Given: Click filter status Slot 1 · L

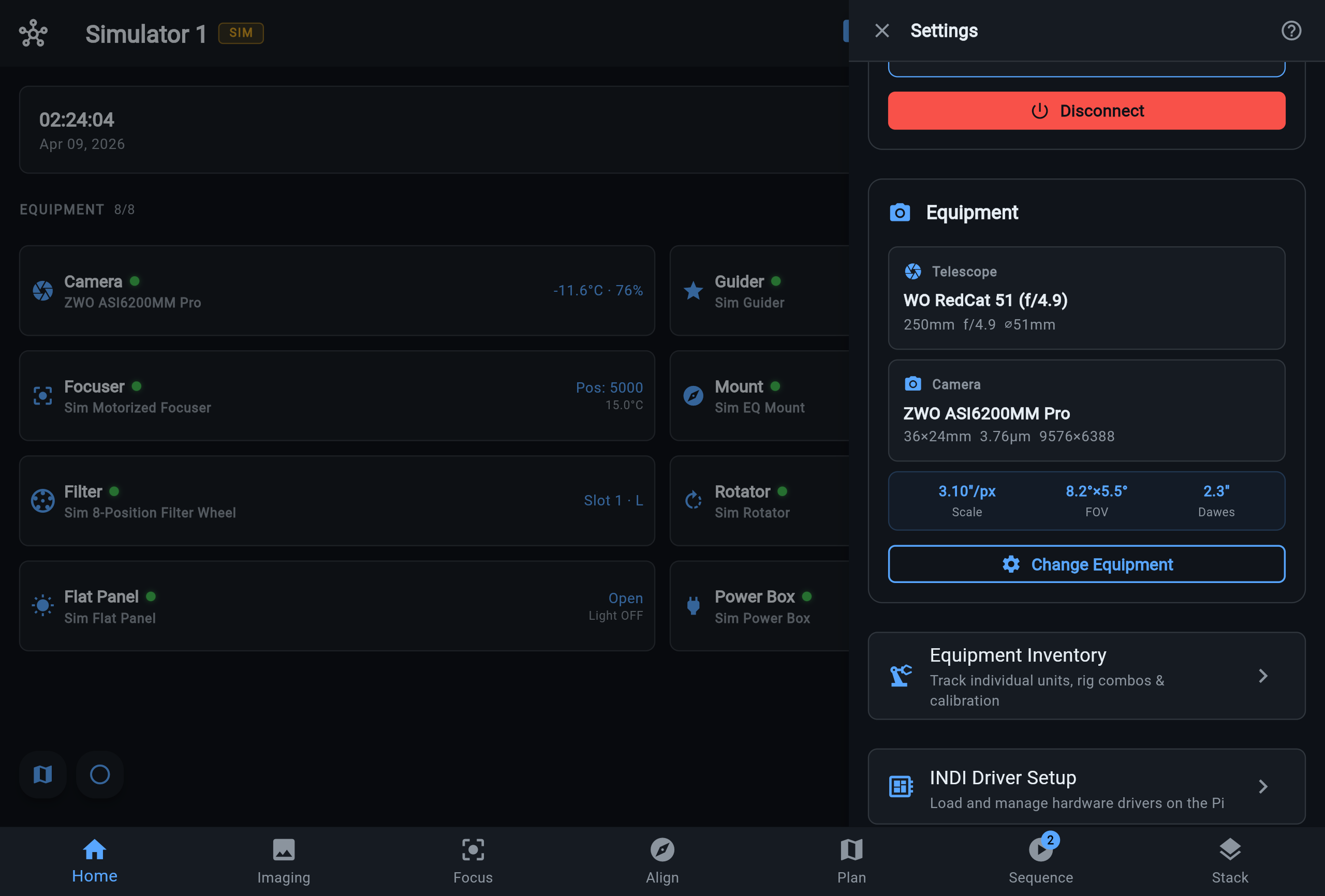Looking at the screenshot, I should tap(613, 500).
